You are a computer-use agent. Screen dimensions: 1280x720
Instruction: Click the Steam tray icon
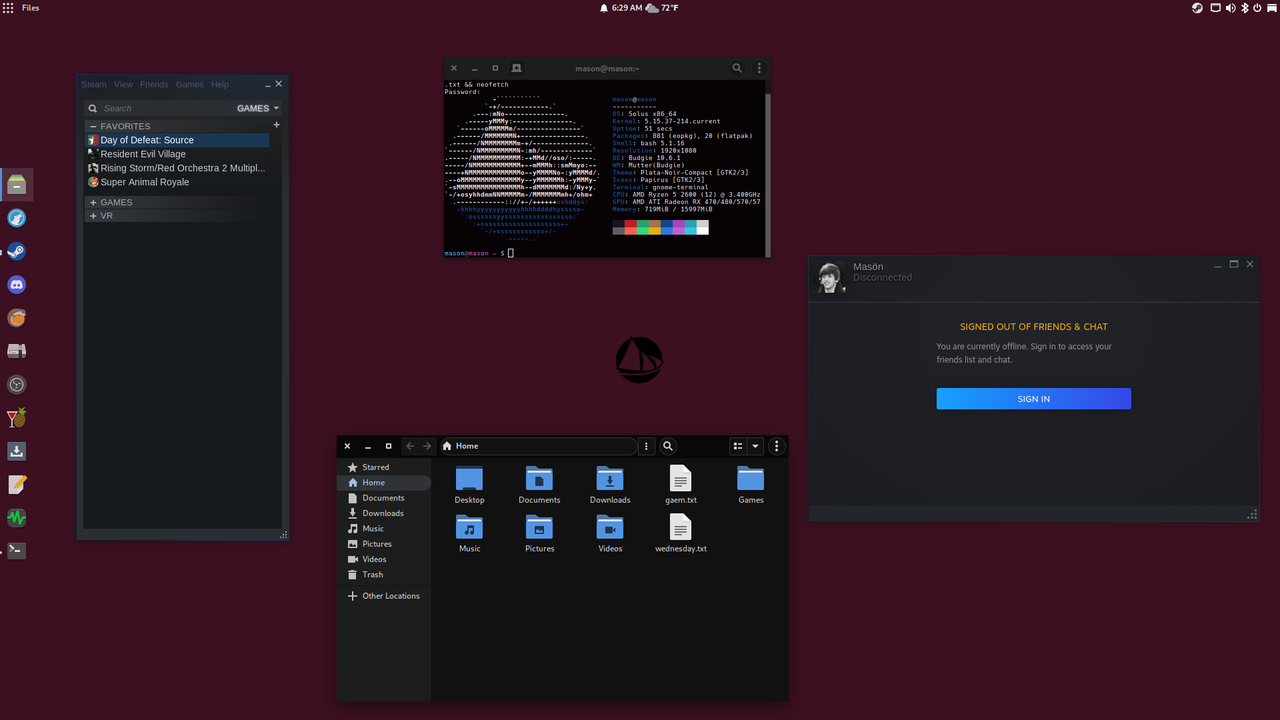tap(1197, 7)
